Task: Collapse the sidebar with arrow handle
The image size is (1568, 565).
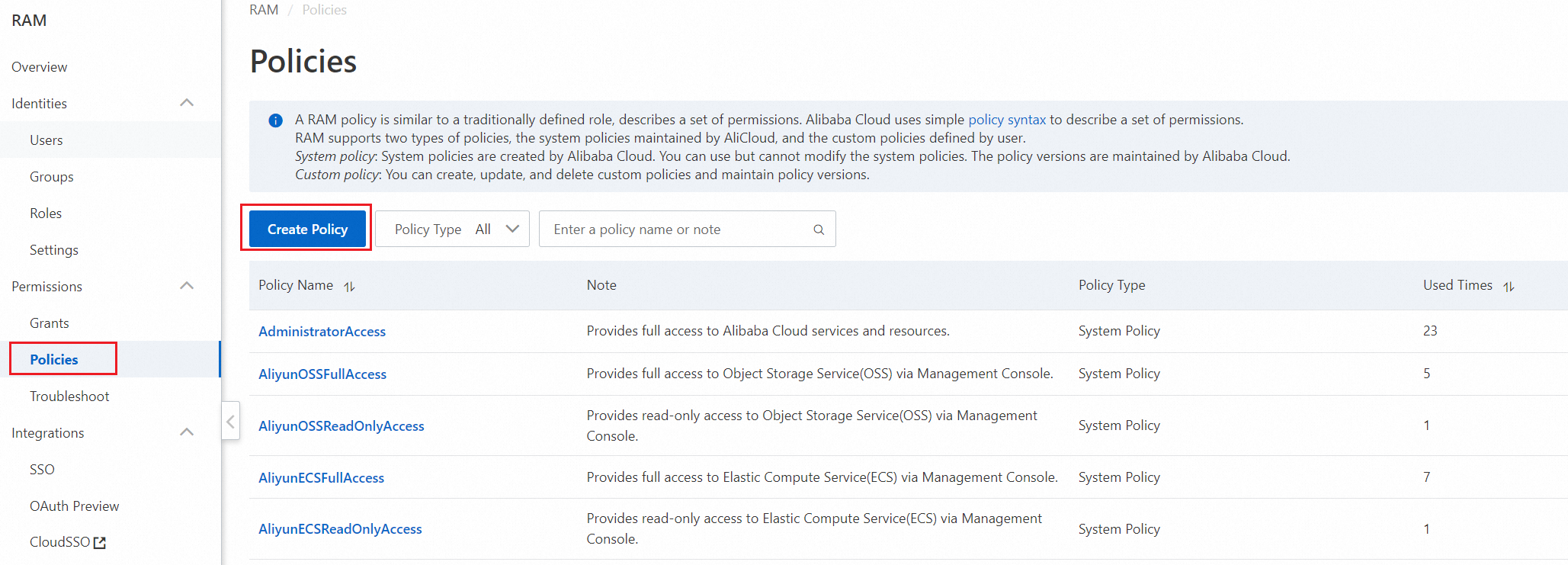Action: [x=230, y=421]
